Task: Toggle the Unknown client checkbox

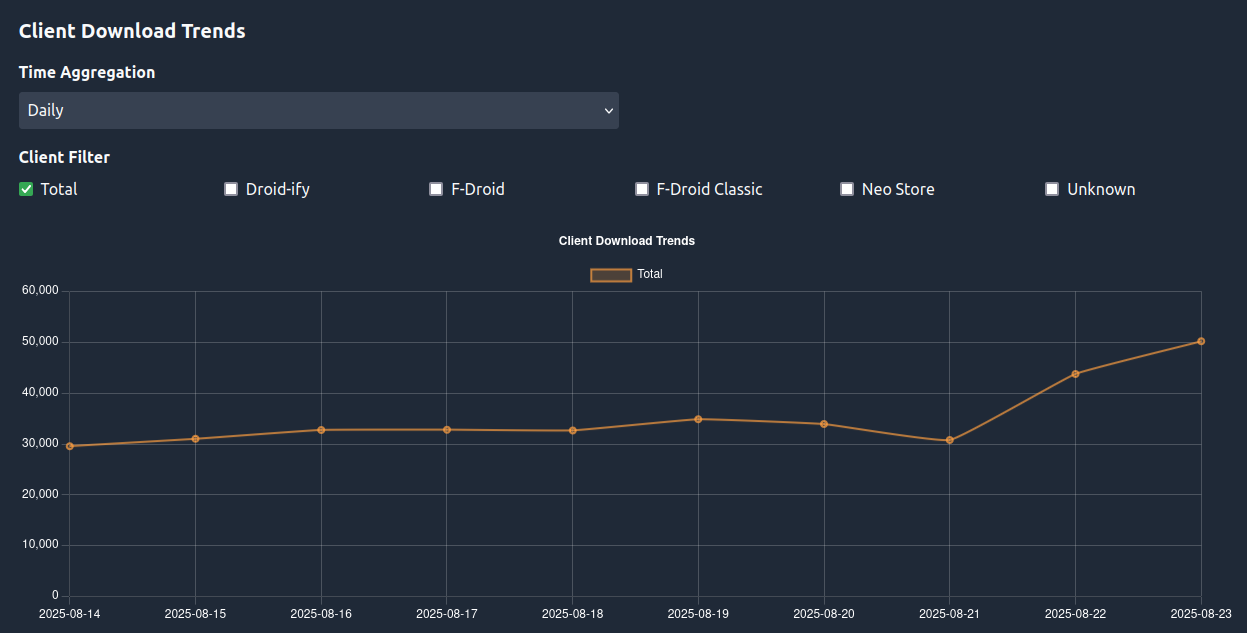Action: pos(1052,189)
